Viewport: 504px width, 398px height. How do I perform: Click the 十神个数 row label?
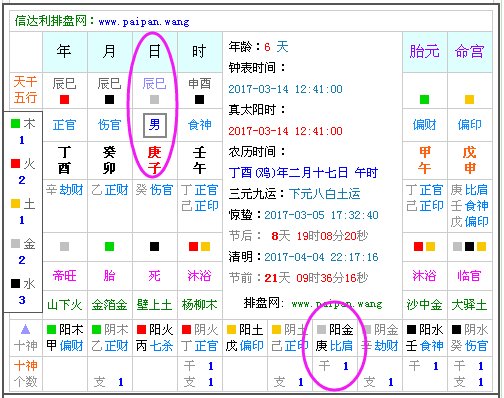tap(26, 373)
